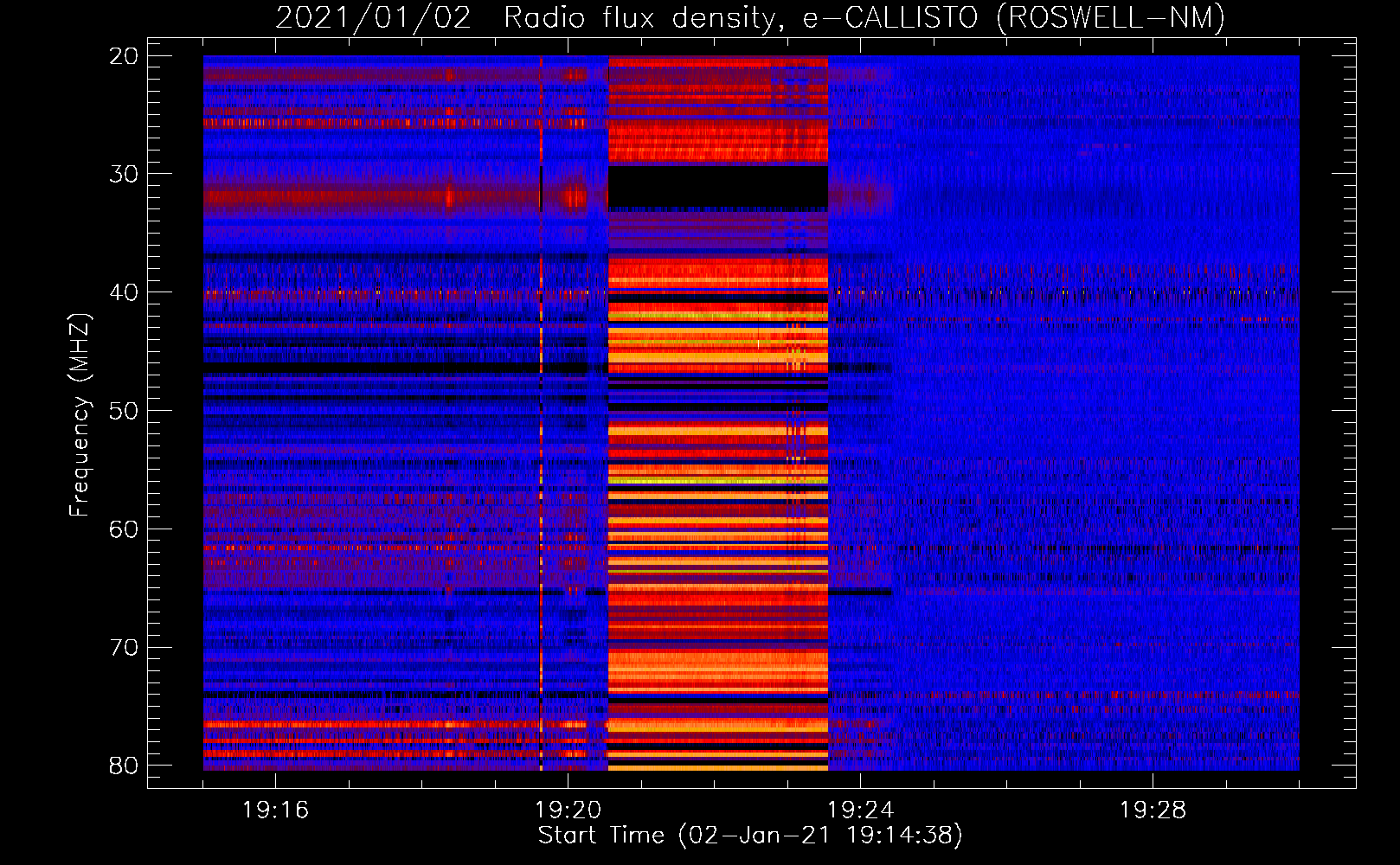Click the frequency tick label '60'

pos(124,529)
